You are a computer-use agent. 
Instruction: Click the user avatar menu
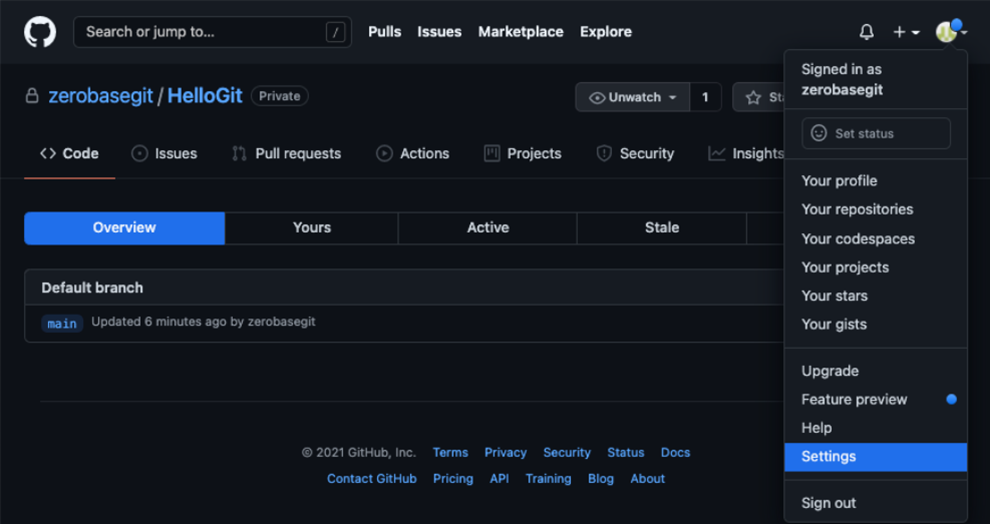(951, 32)
